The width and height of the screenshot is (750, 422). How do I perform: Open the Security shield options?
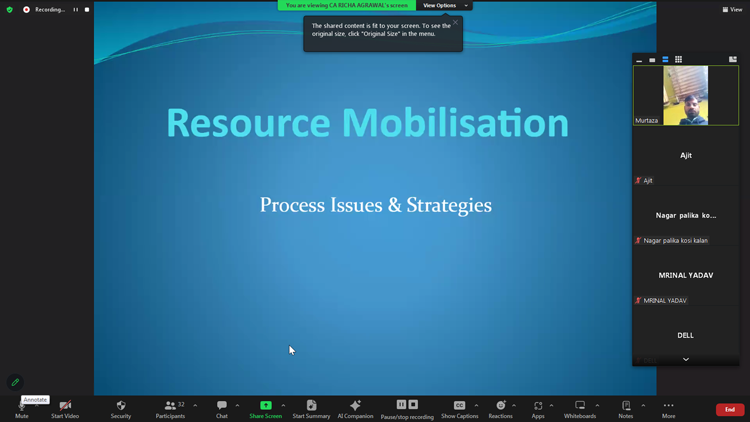pos(121,406)
